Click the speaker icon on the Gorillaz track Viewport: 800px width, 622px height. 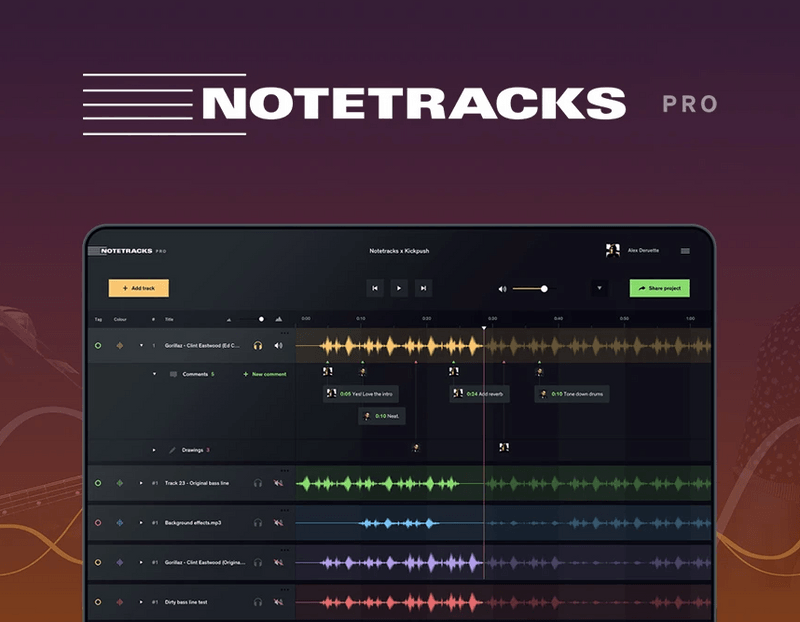[x=279, y=346]
